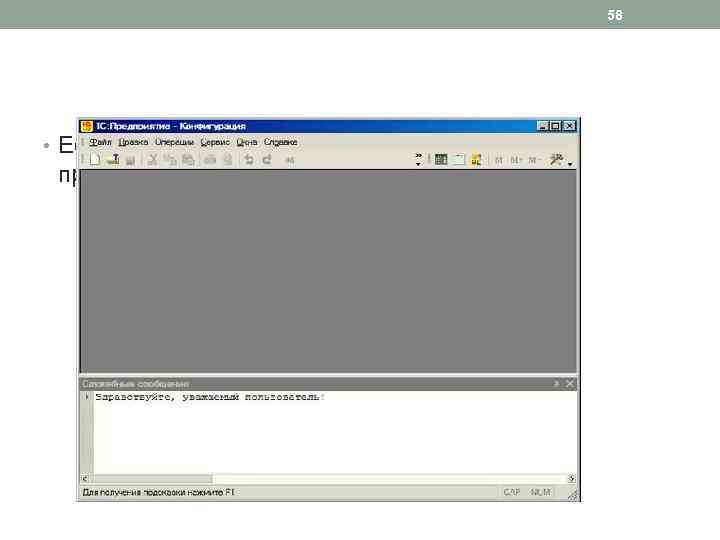Click the CAP status bar indicator
Screen dimensions: 720x540
pyautogui.click(x=512, y=492)
